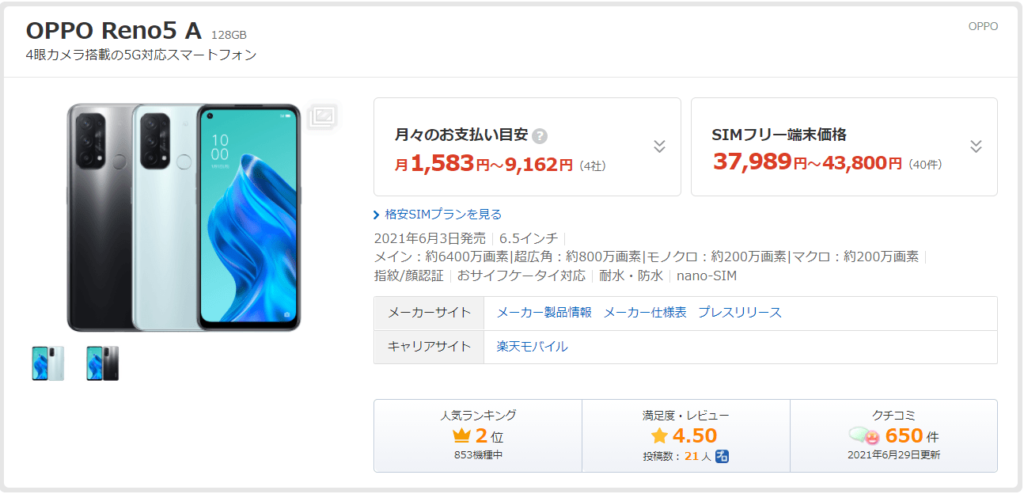The height and width of the screenshot is (494, 1024).
Task: Open the プレスリリース link
Action: coord(739,312)
